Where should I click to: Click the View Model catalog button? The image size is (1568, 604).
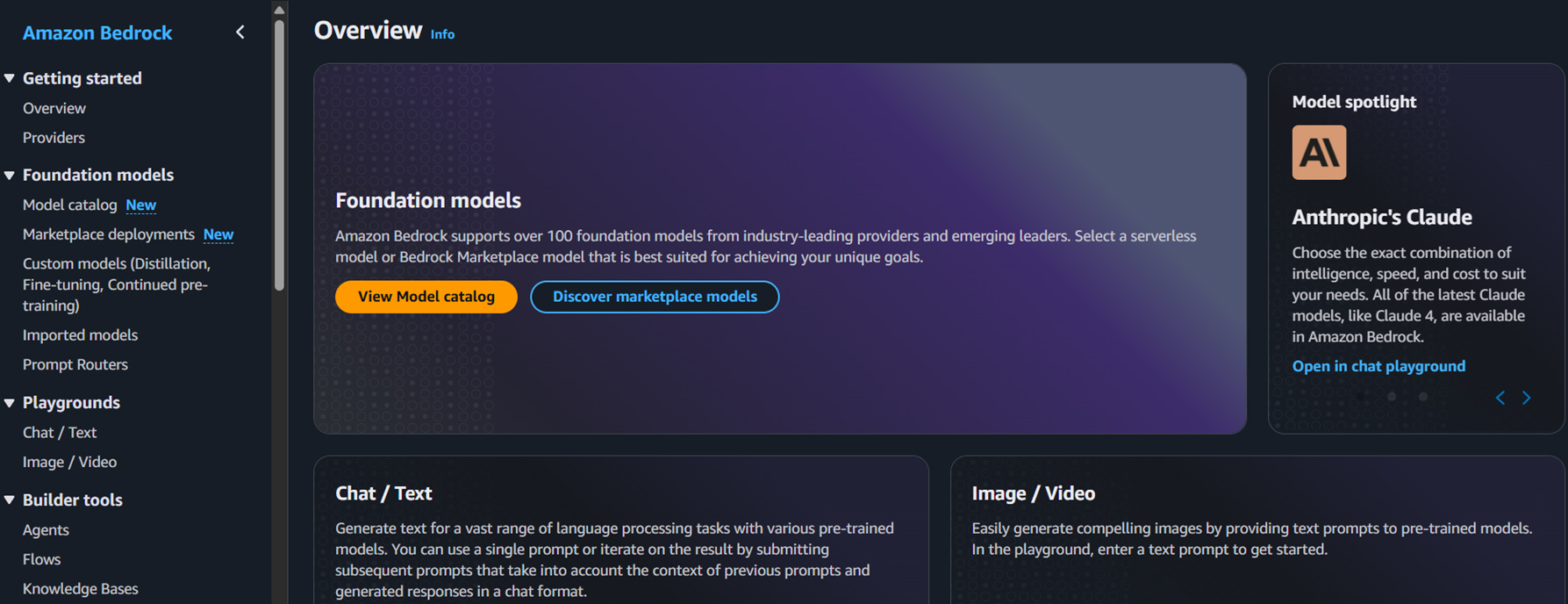click(426, 297)
